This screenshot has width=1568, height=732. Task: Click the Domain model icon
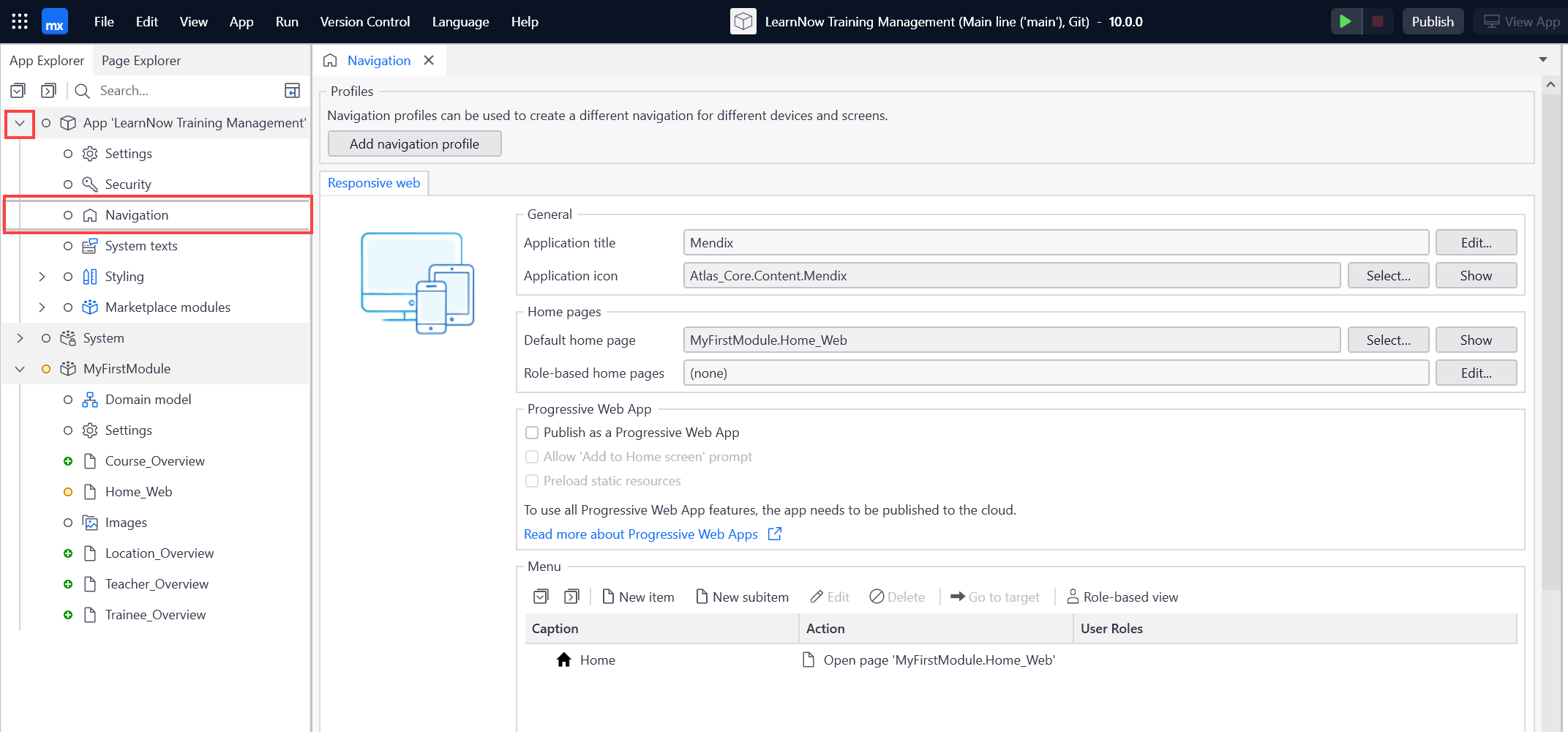tap(90, 400)
